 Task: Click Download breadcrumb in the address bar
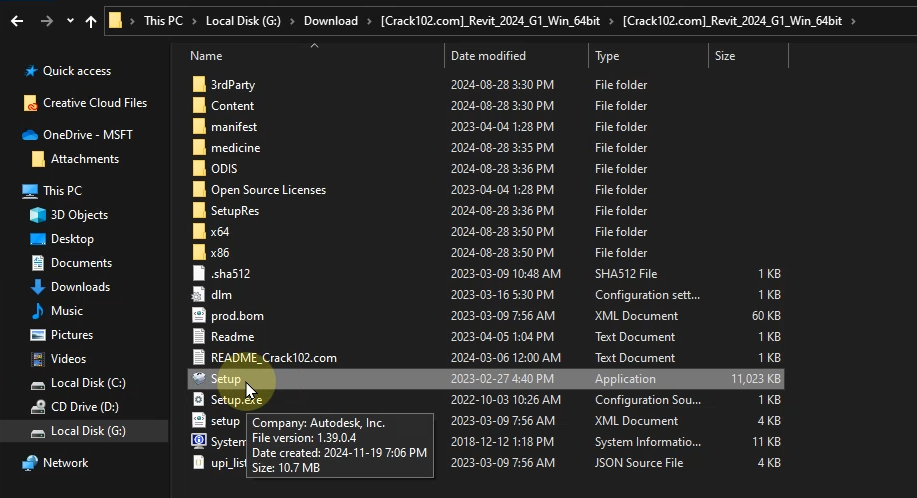331,21
